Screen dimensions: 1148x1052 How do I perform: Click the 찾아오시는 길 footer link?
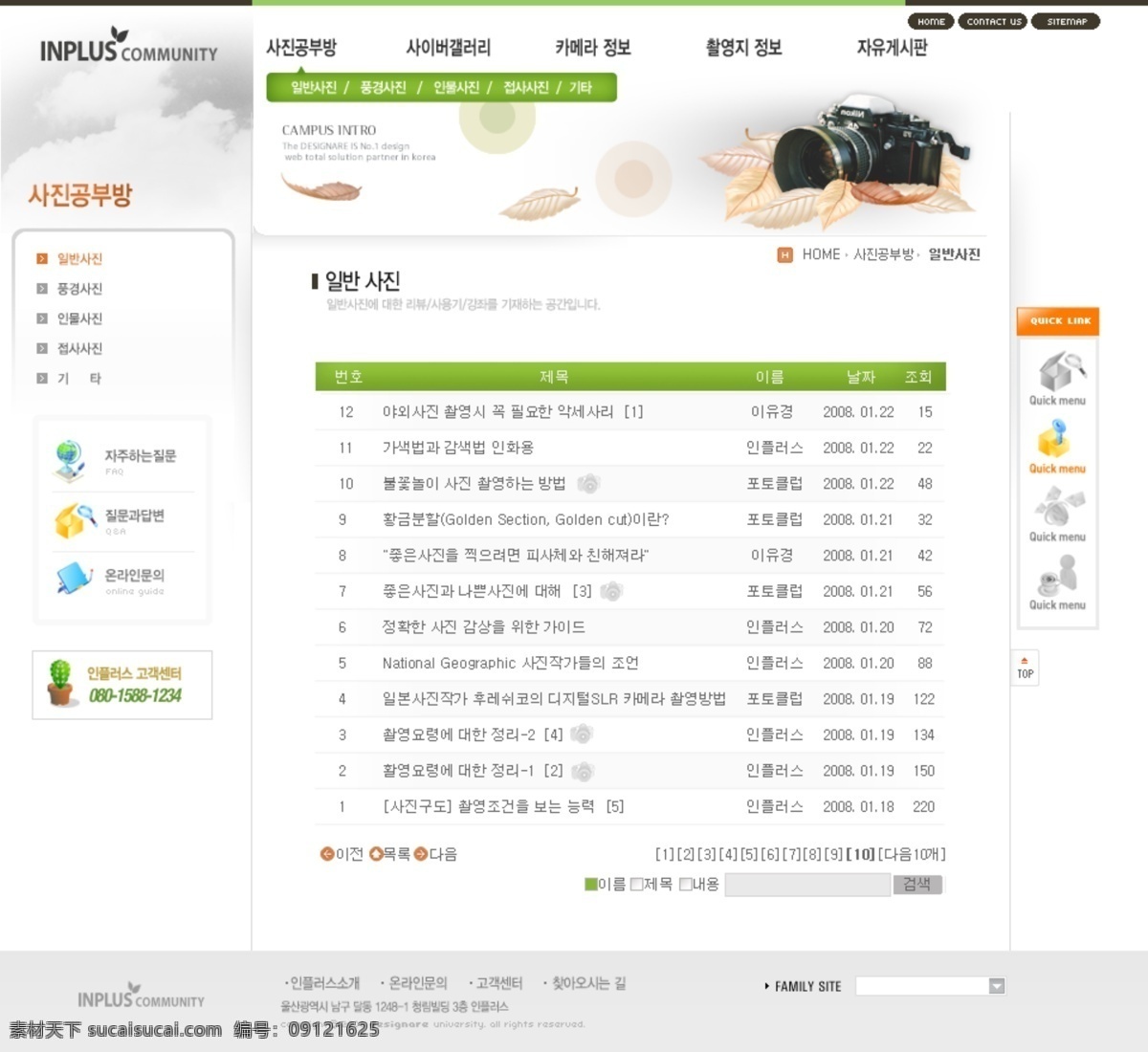coord(588,983)
